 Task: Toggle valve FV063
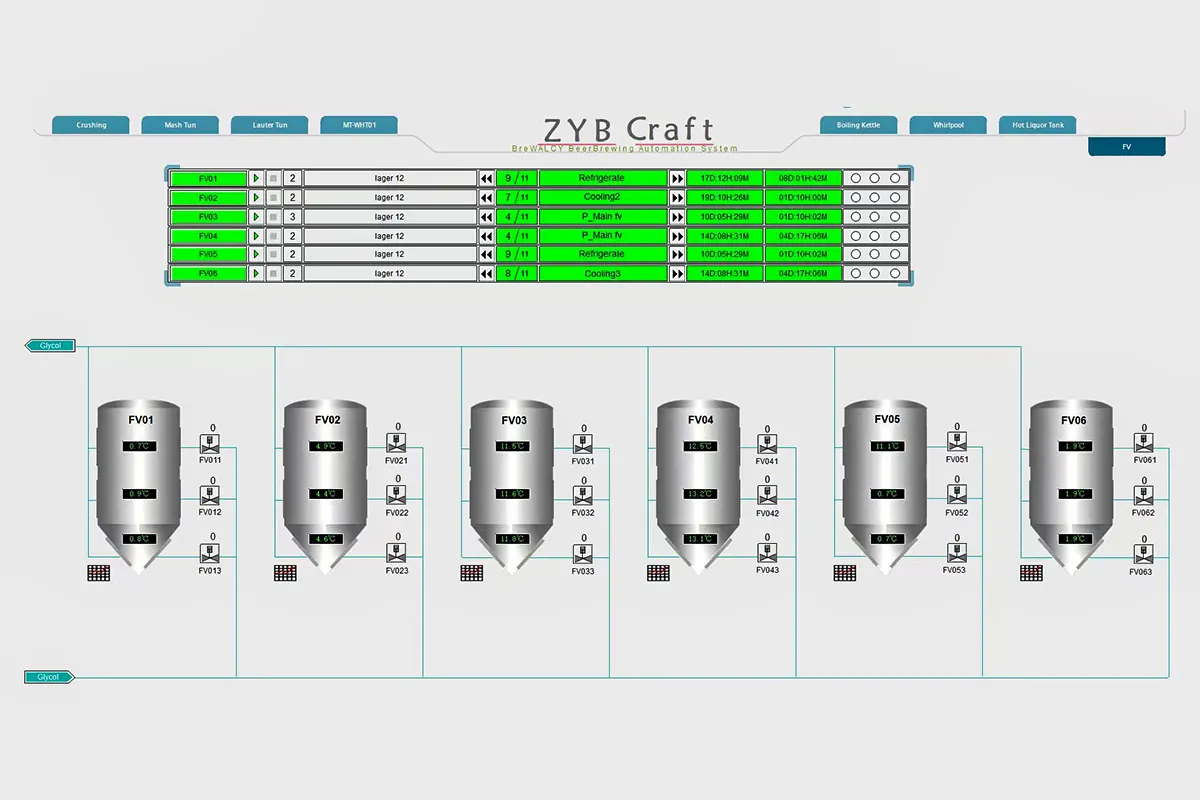point(1142,555)
